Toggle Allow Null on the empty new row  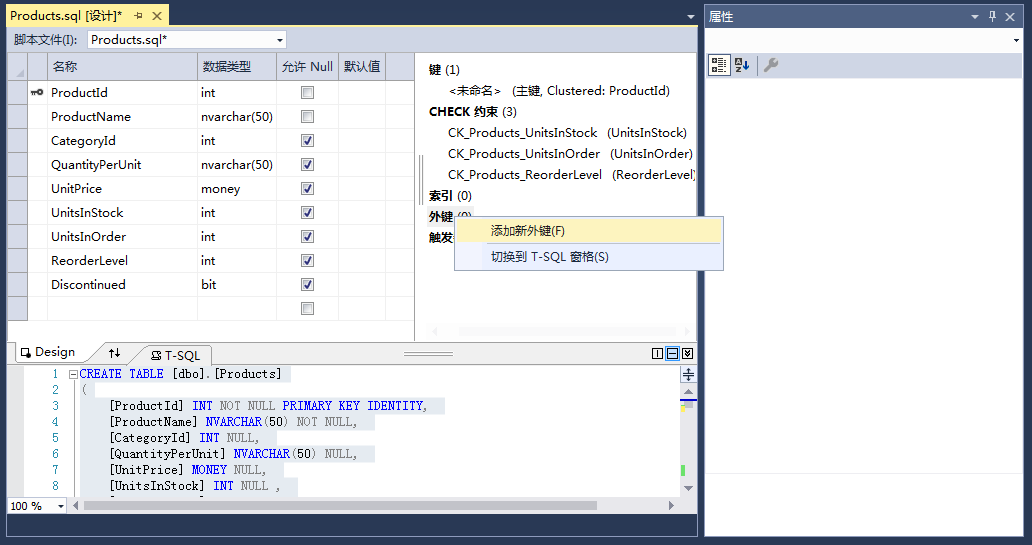307,309
